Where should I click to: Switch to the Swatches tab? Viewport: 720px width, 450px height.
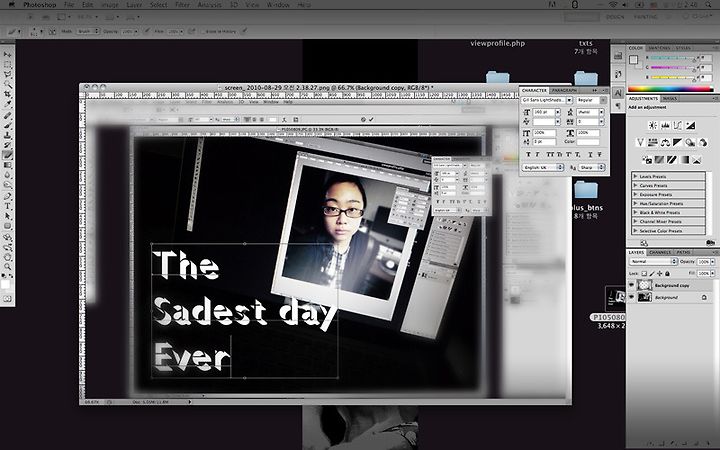(658, 48)
